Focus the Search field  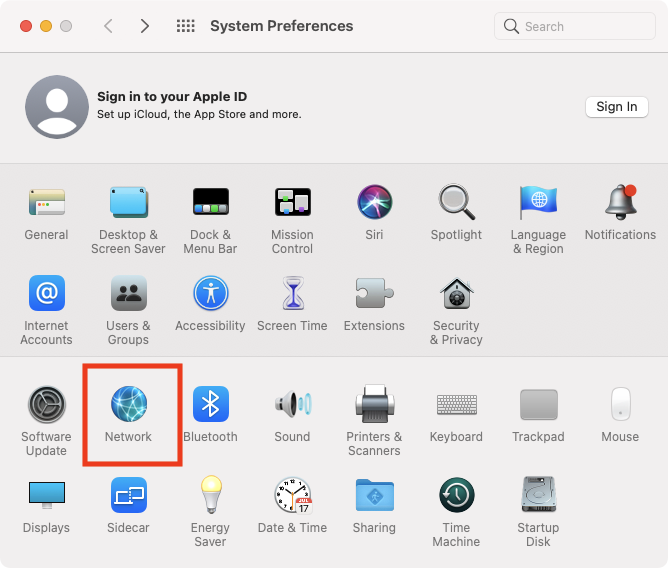(574, 26)
